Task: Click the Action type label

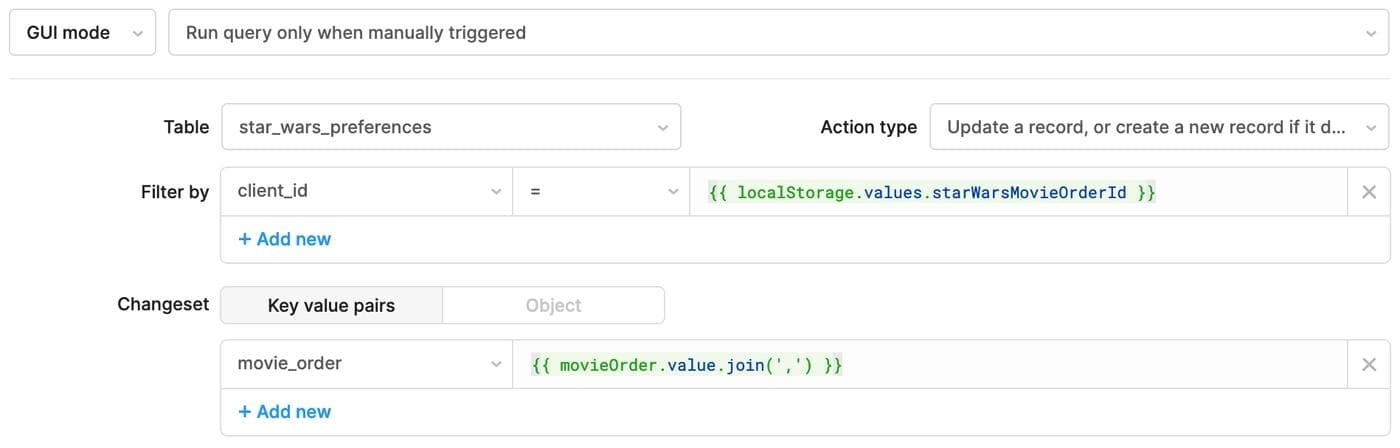Action: pos(868,127)
